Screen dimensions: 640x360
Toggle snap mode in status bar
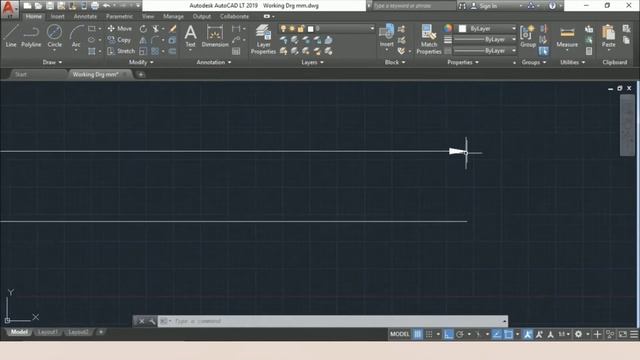429,334
